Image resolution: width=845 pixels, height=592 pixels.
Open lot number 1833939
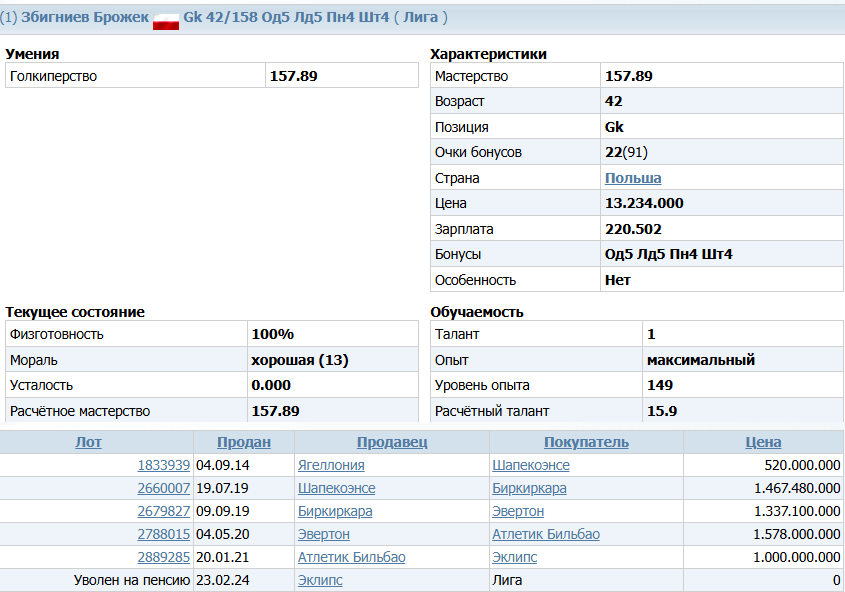tap(163, 465)
